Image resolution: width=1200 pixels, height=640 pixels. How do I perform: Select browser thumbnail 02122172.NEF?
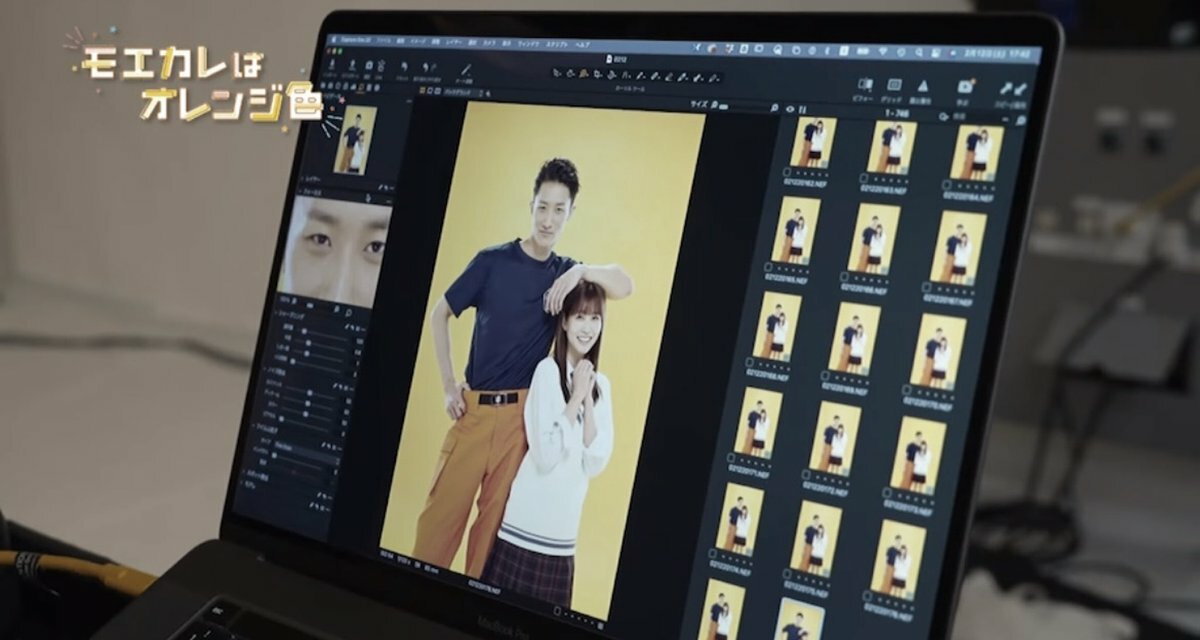[x=835, y=437]
